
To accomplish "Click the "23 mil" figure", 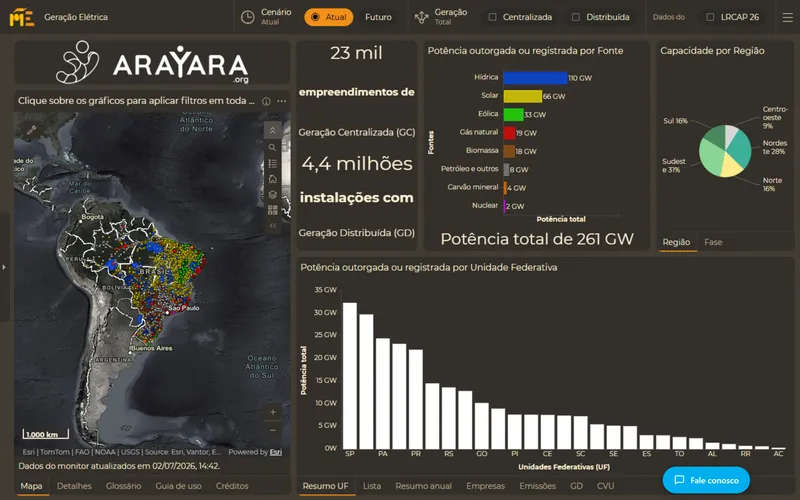I will coord(356,53).
